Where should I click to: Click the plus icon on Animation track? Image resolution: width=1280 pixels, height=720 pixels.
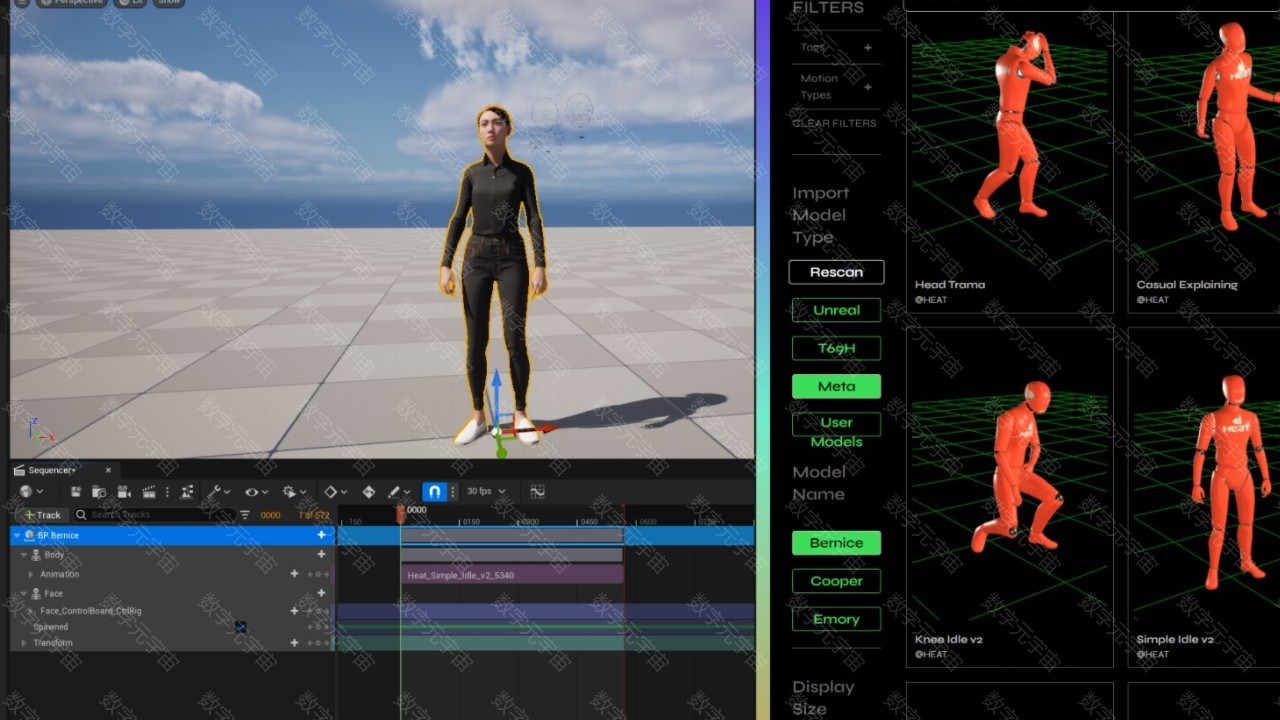pos(294,574)
